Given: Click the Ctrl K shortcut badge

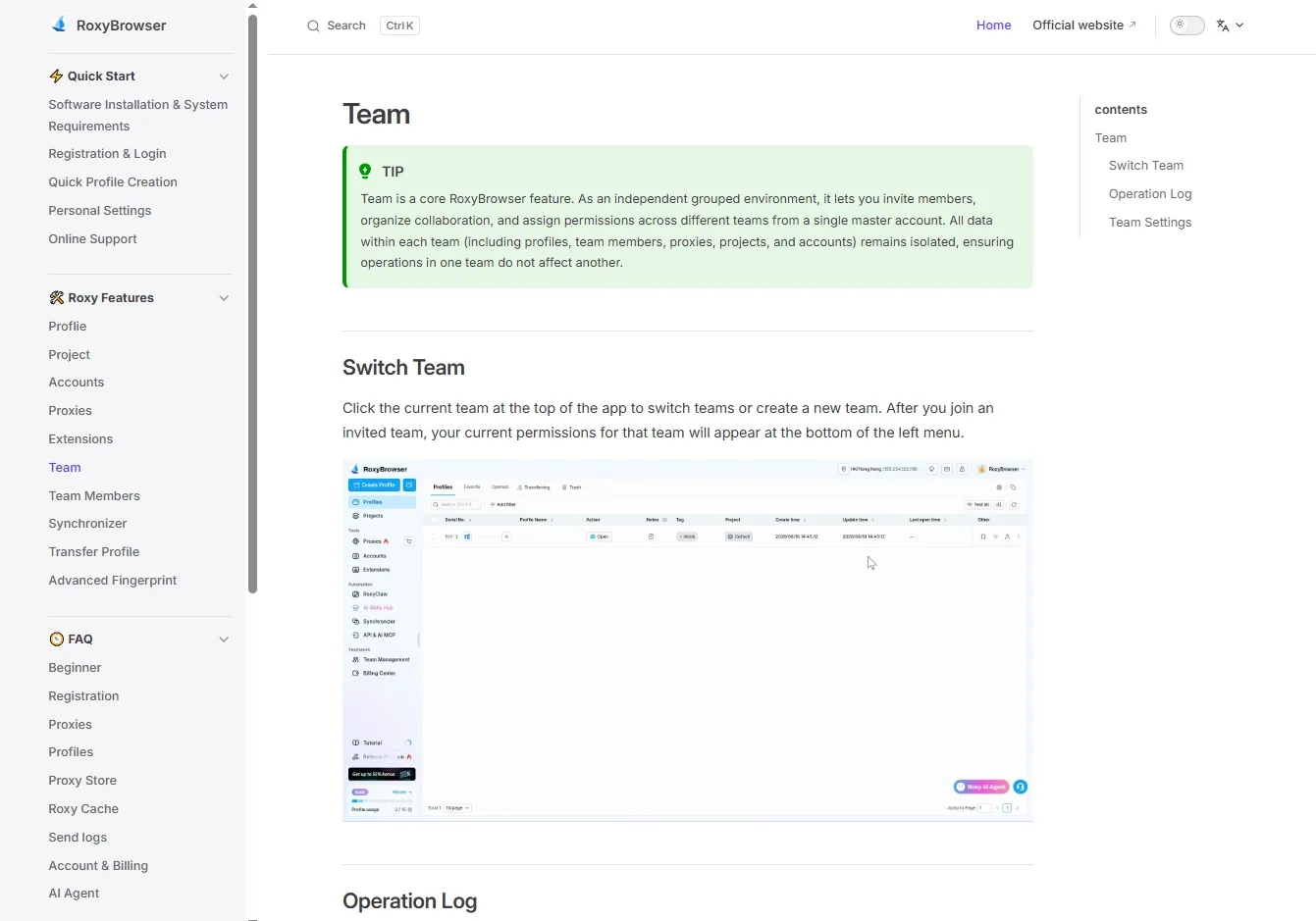Looking at the screenshot, I should (399, 26).
